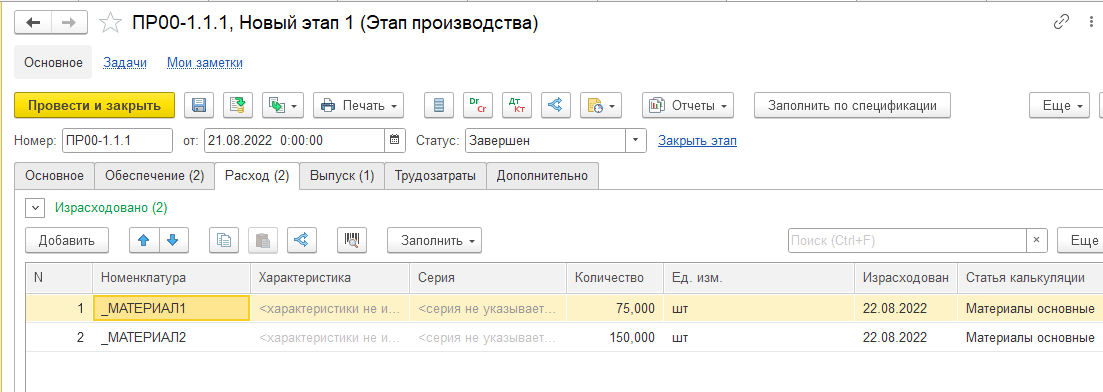Copy rows icon in table toolbar
Screen dimensions: 1103x392
pos(224,240)
